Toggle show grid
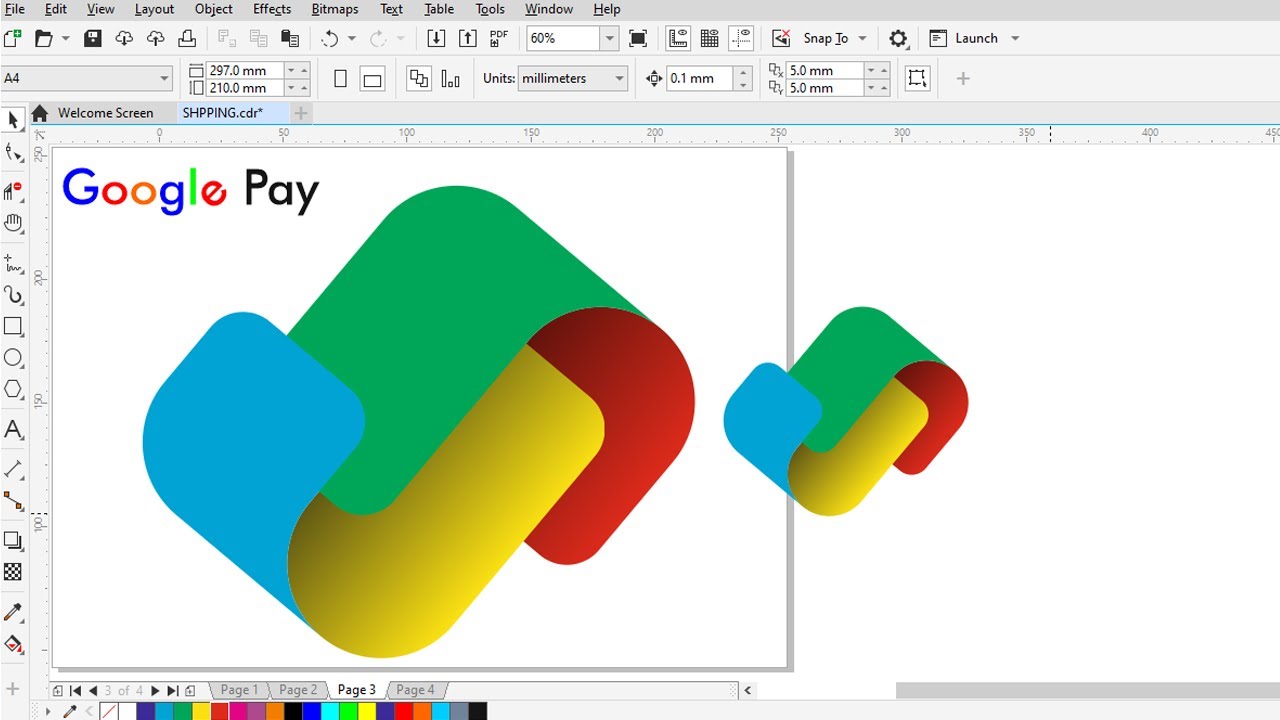 point(710,38)
